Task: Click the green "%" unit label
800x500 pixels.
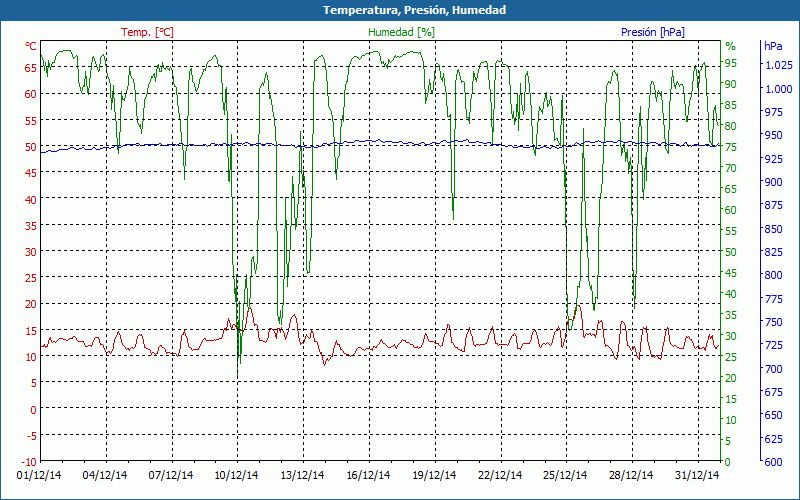Action: [731, 46]
